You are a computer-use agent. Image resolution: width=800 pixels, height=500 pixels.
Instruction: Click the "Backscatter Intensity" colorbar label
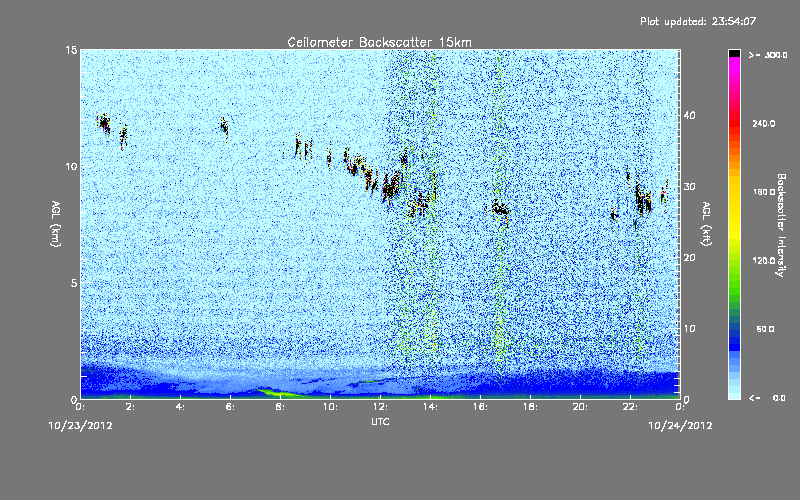point(781,225)
